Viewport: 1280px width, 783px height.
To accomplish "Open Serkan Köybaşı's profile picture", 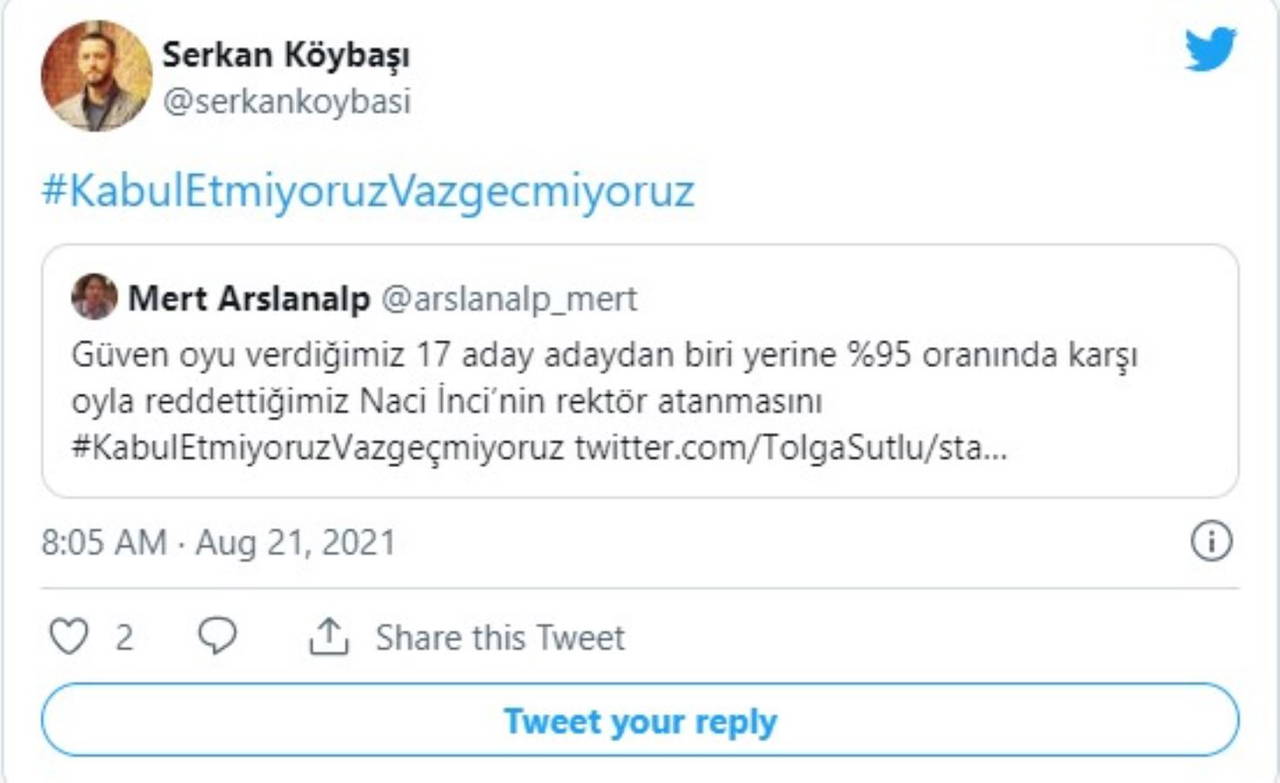I will pyautogui.click(x=96, y=76).
